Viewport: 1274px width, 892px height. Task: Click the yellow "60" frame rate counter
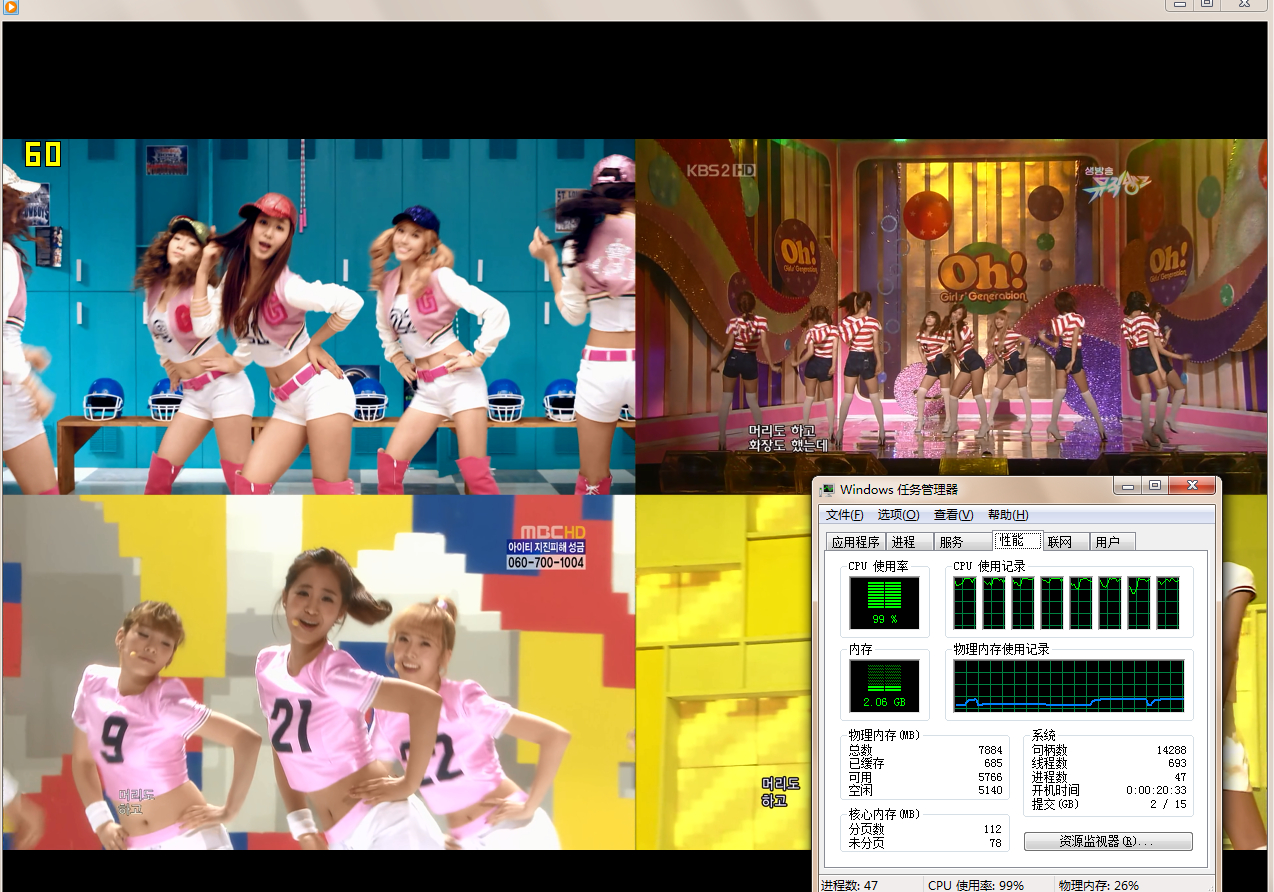pyautogui.click(x=43, y=154)
